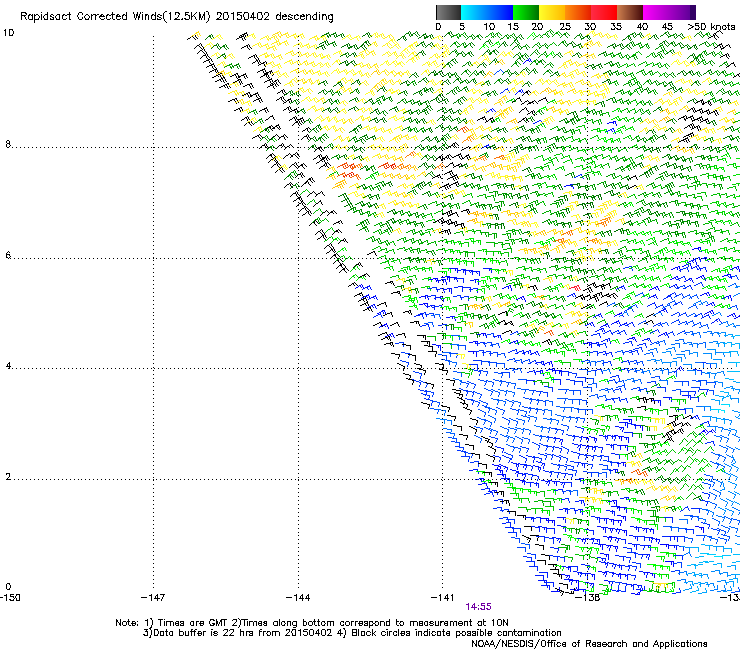Click the legend scale label "25"

tap(565, 27)
